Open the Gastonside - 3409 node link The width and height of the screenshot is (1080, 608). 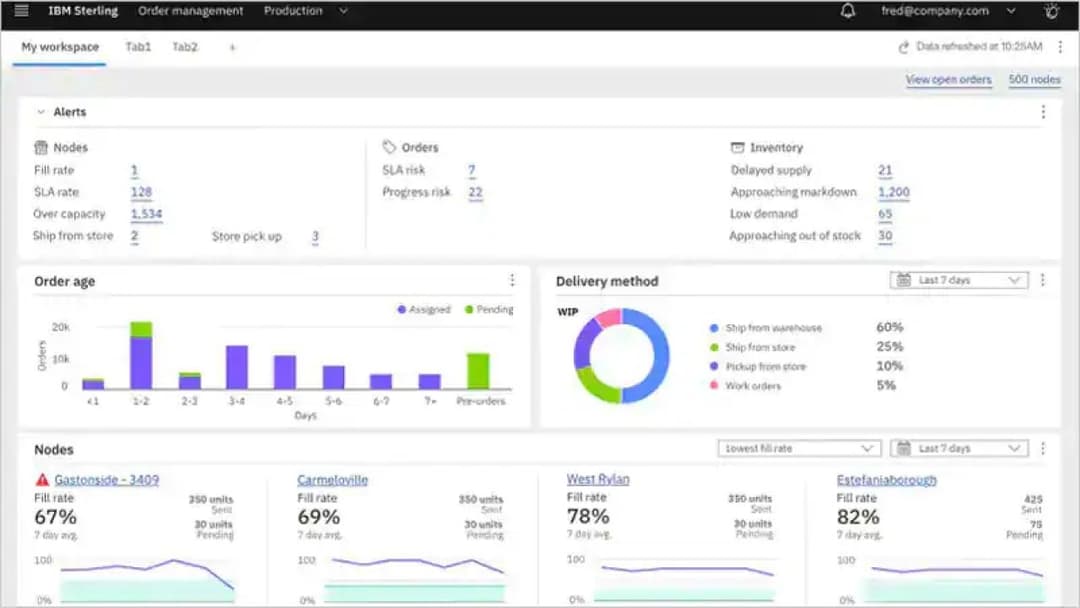pyautogui.click(x=106, y=480)
